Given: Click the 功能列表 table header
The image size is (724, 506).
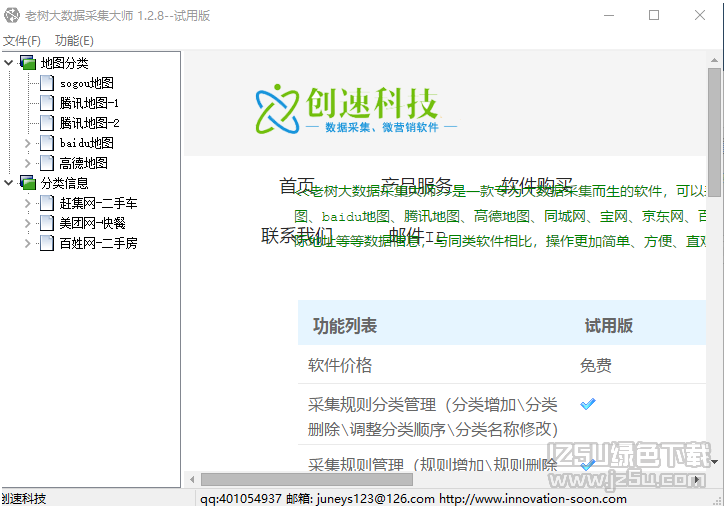Looking at the screenshot, I should click(345, 326).
